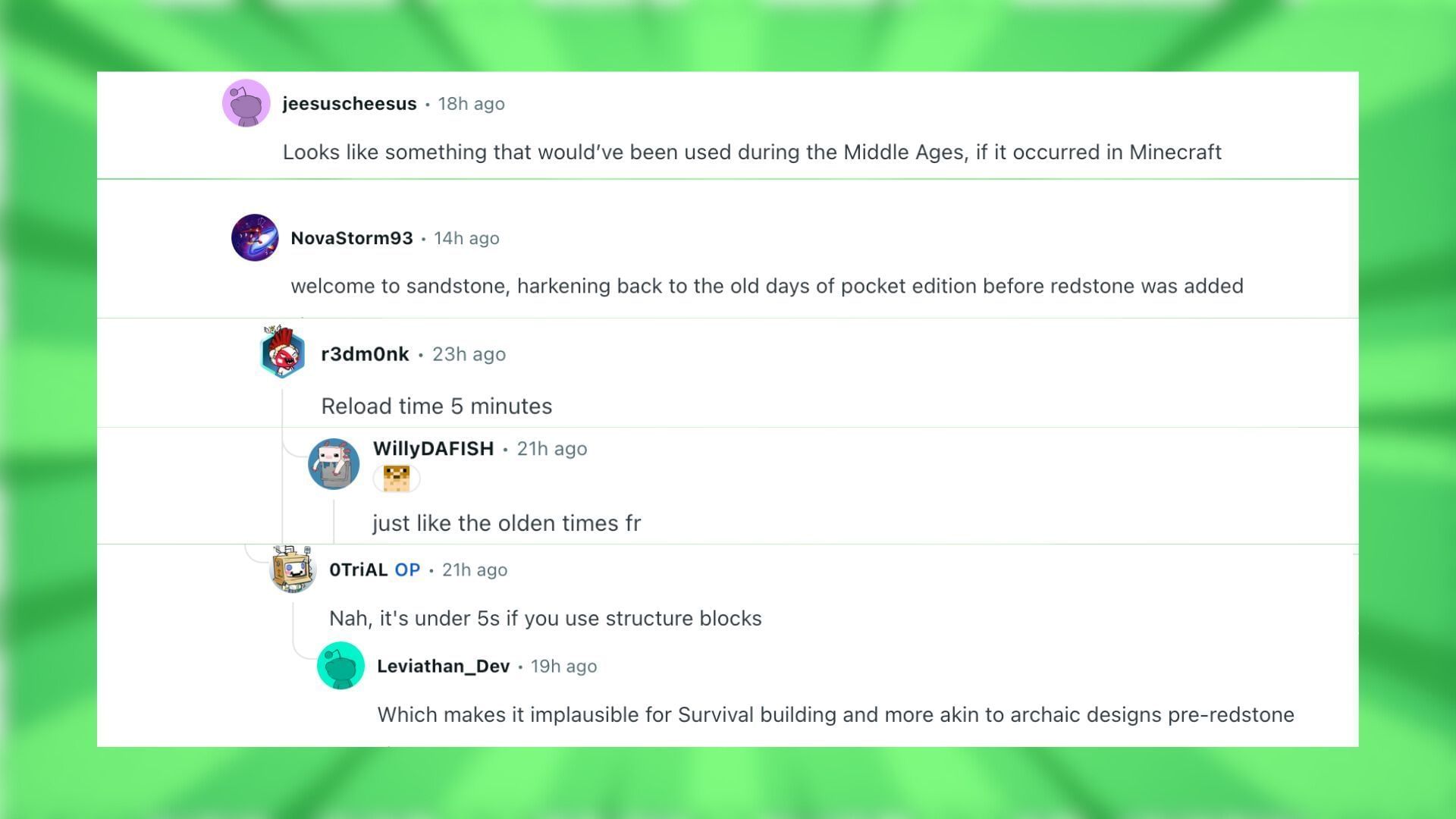Click the 0TriAL username
Image resolution: width=1456 pixels, height=819 pixels.
click(x=358, y=570)
